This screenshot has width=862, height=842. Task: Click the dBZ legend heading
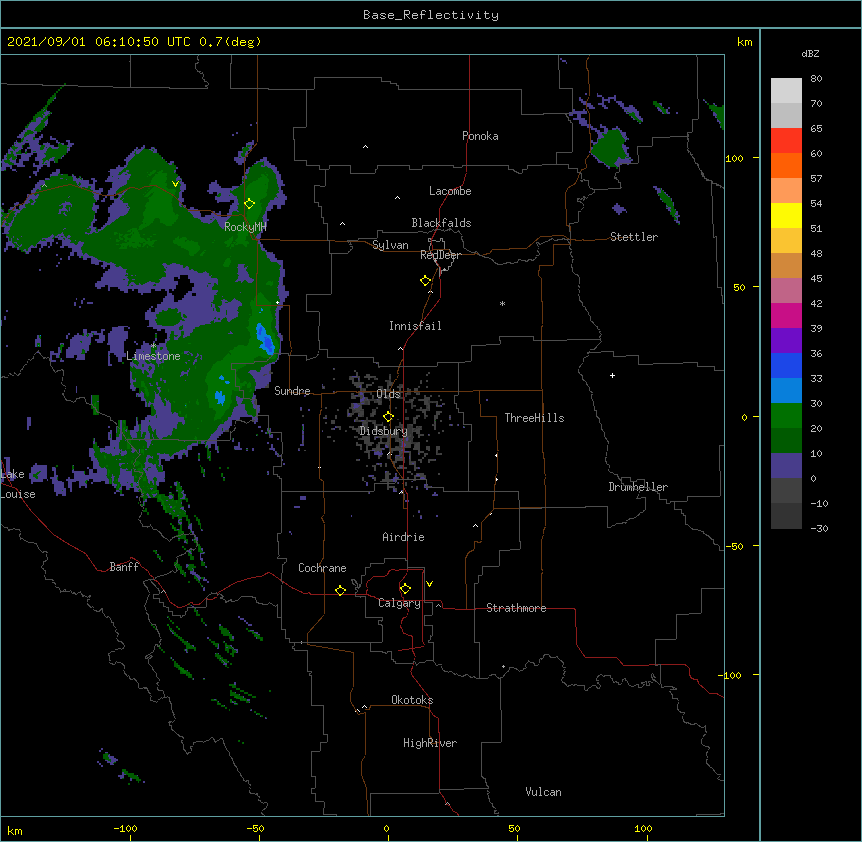coord(810,53)
